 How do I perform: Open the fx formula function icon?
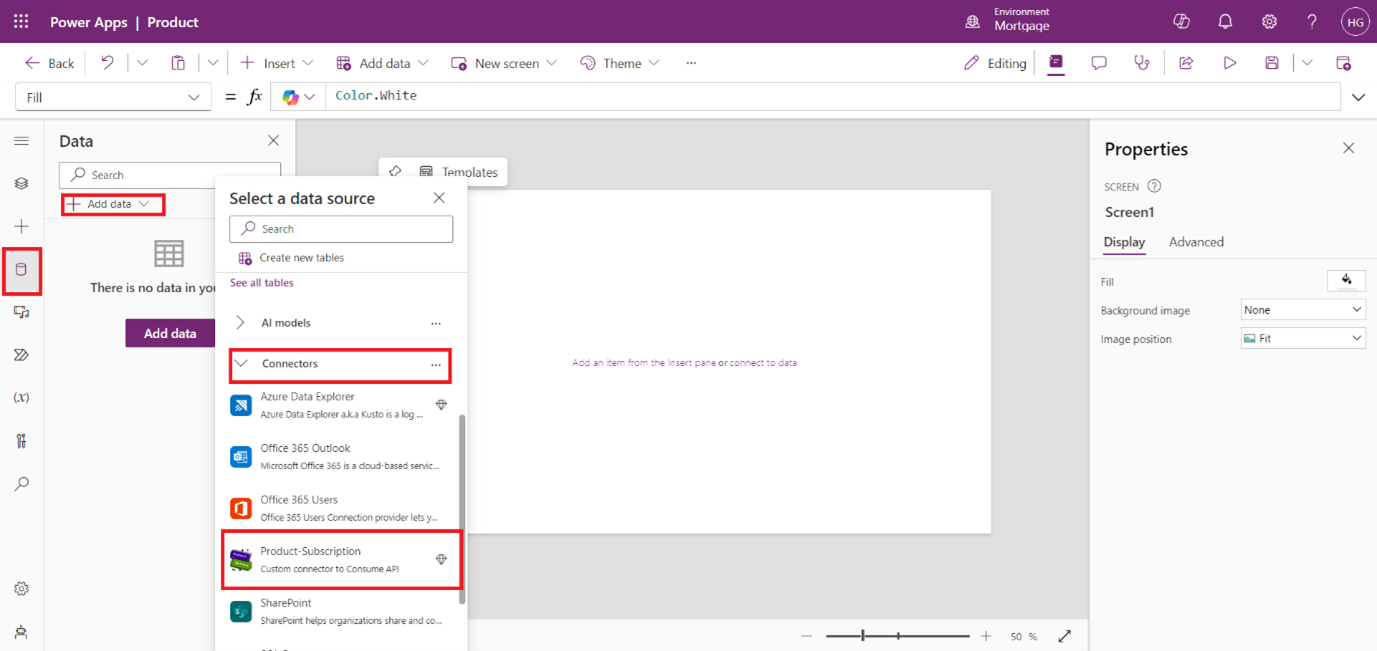point(252,96)
